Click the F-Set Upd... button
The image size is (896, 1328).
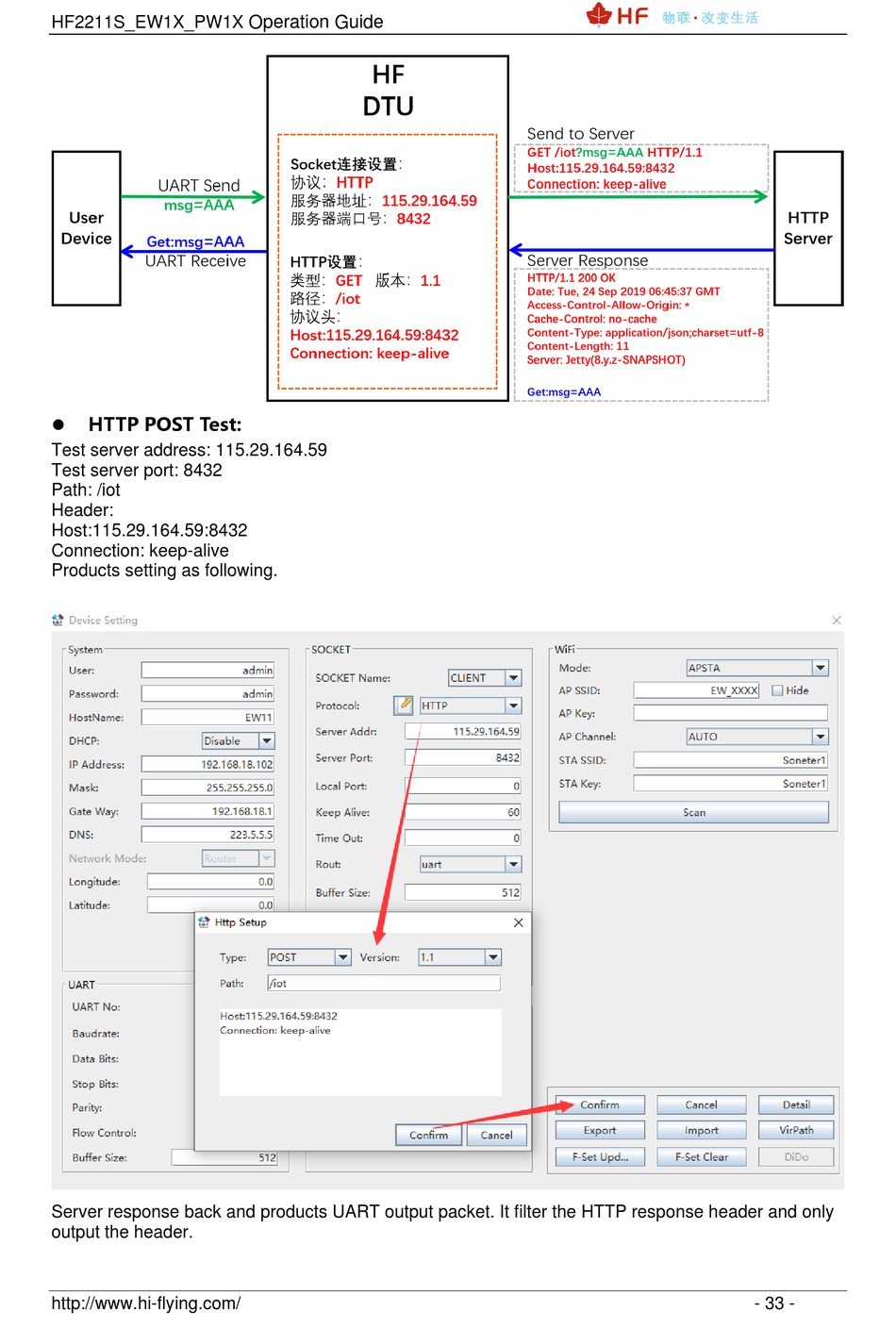coord(600,1156)
